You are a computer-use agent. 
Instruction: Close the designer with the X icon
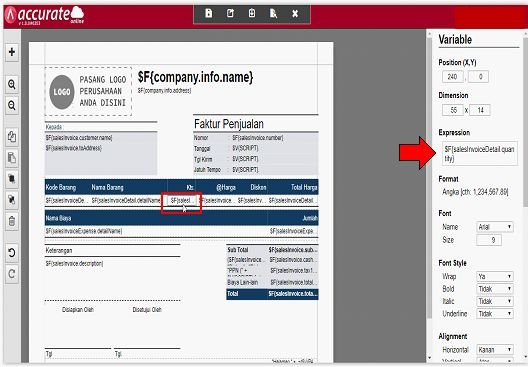click(x=295, y=13)
